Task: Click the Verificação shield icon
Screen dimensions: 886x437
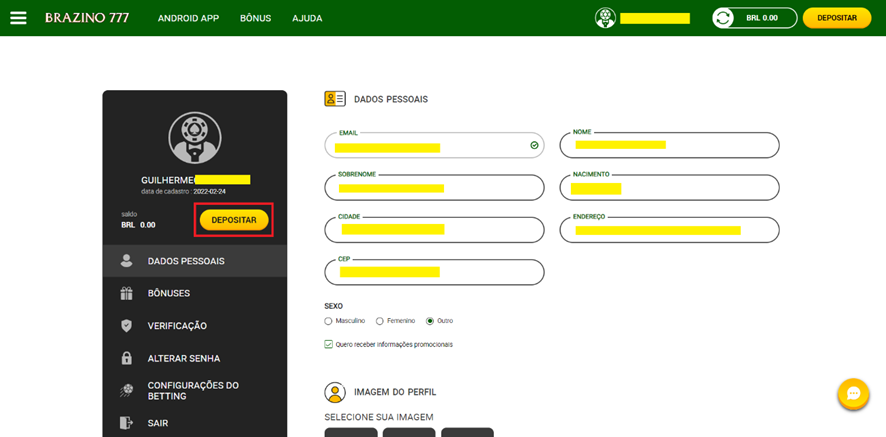Action: tap(126, 326)
